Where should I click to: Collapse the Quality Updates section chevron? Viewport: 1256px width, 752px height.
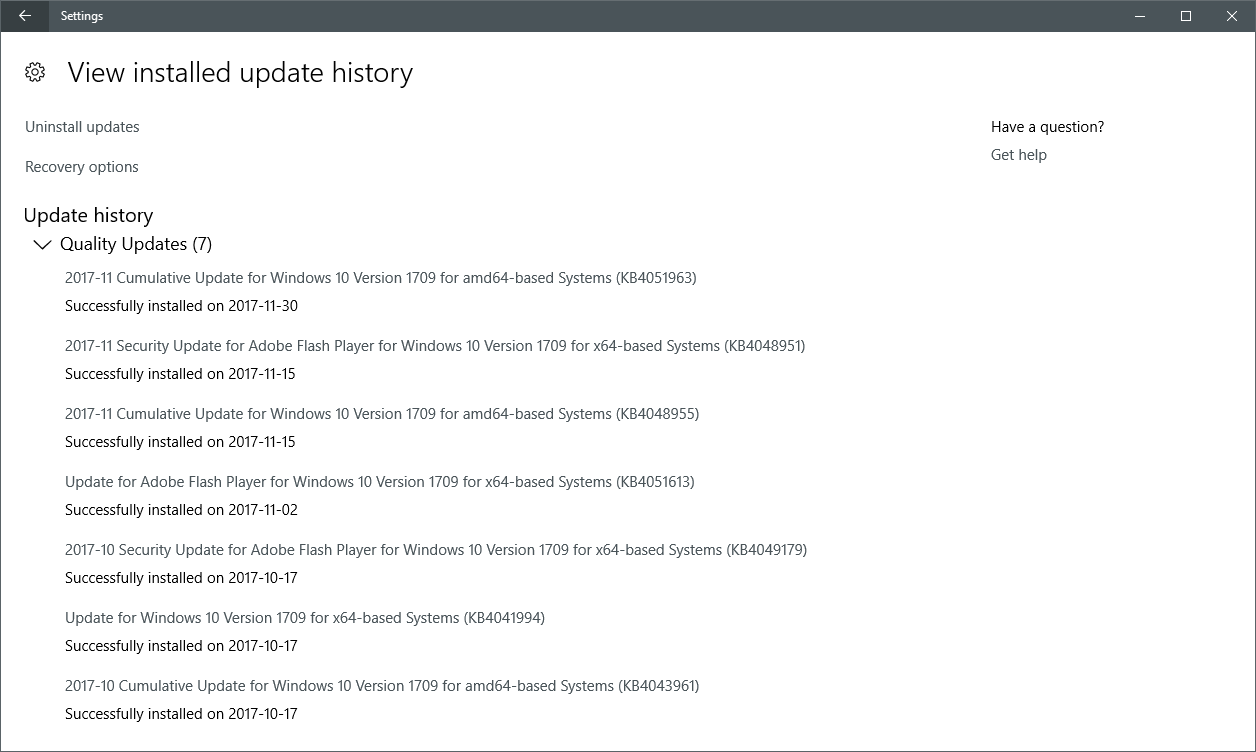pos(42,244)
